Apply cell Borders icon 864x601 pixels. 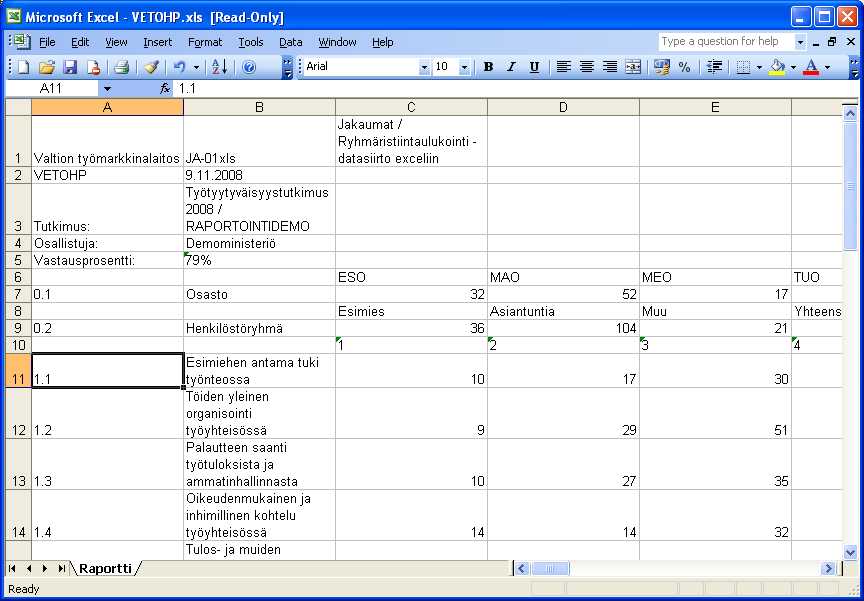tap(743, 67)
